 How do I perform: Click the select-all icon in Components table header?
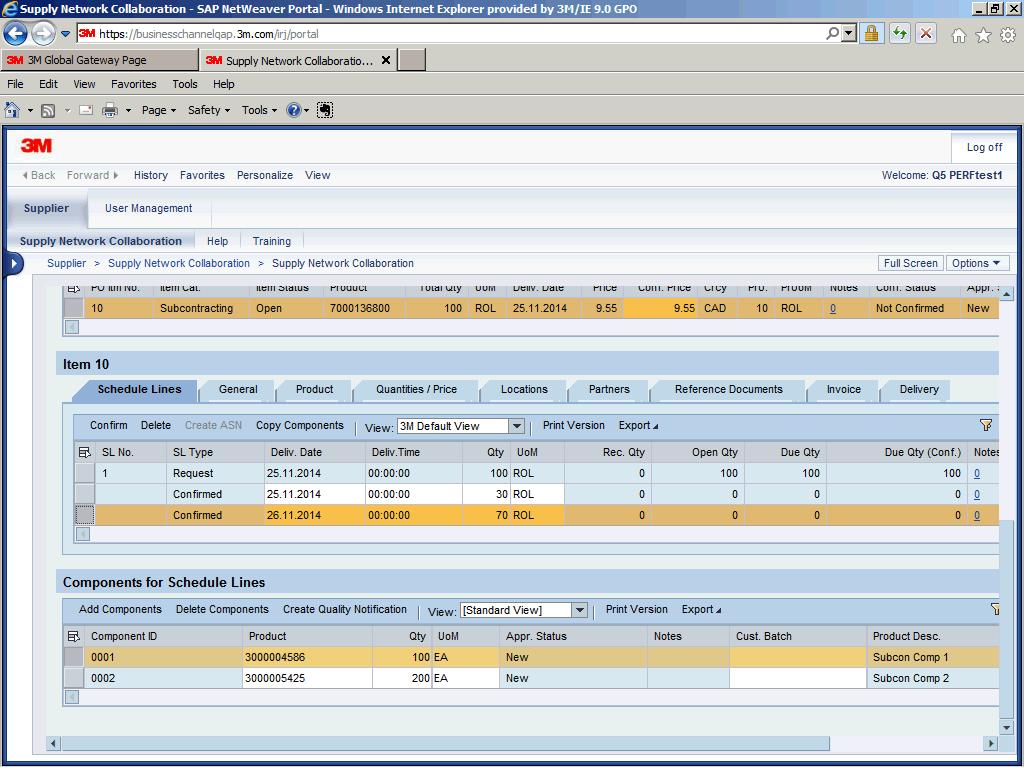coord(73,636)
